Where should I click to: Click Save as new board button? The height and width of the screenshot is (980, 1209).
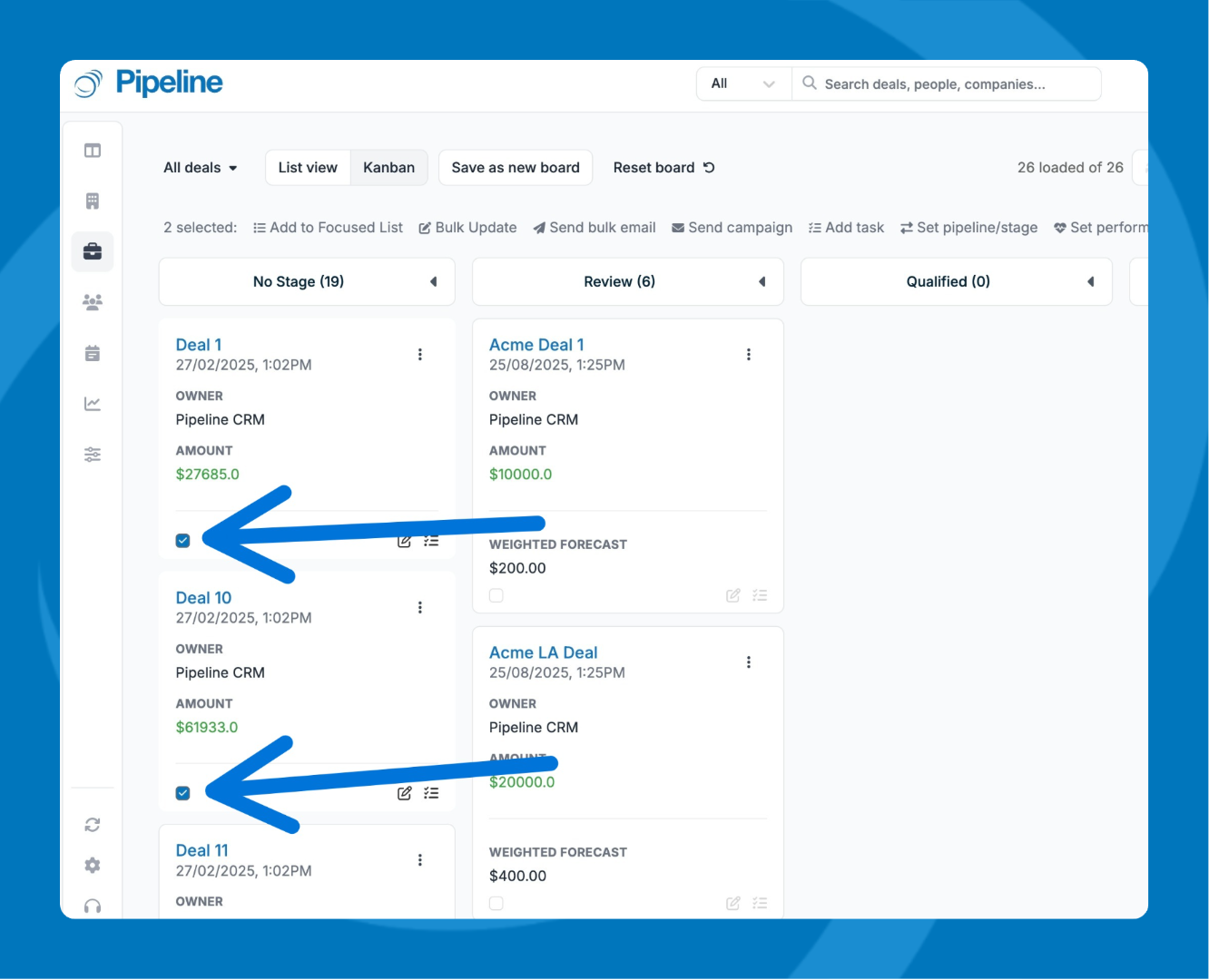[516, 168]
